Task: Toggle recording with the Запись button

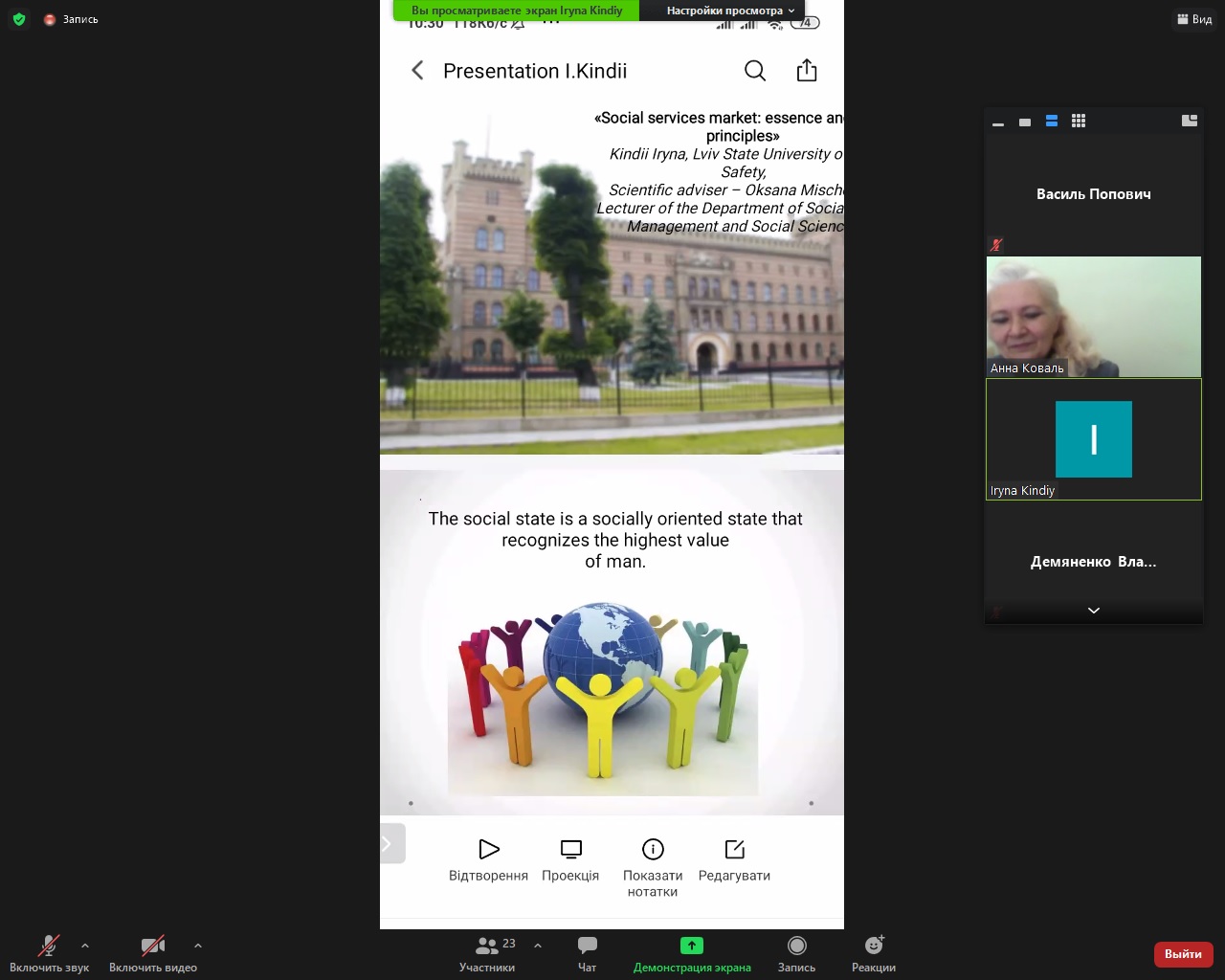Action: coord(796,953)
